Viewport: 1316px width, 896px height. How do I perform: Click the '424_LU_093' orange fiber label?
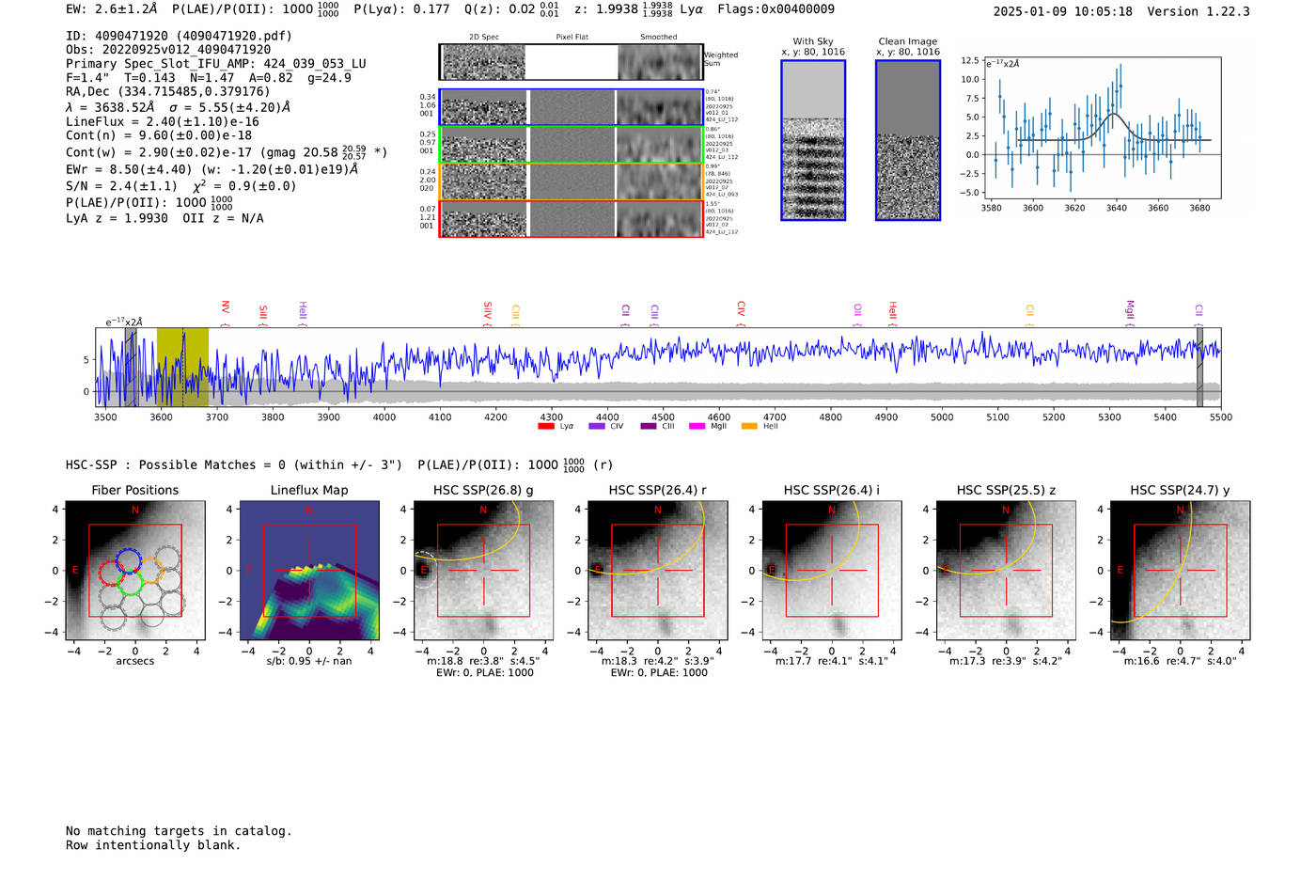[722, 195]
